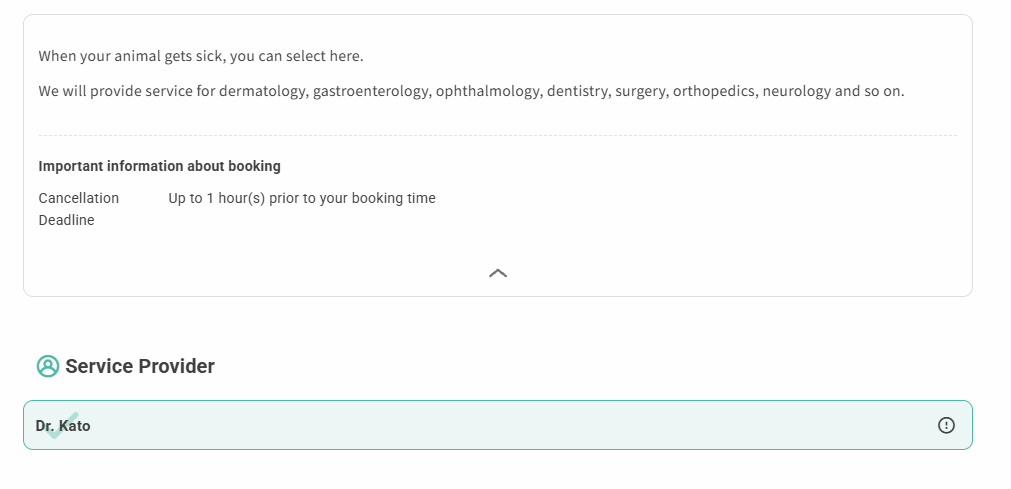Click 'Up to 1 hour(s) prior' text
1011x489 pixels.
(302, 198)
